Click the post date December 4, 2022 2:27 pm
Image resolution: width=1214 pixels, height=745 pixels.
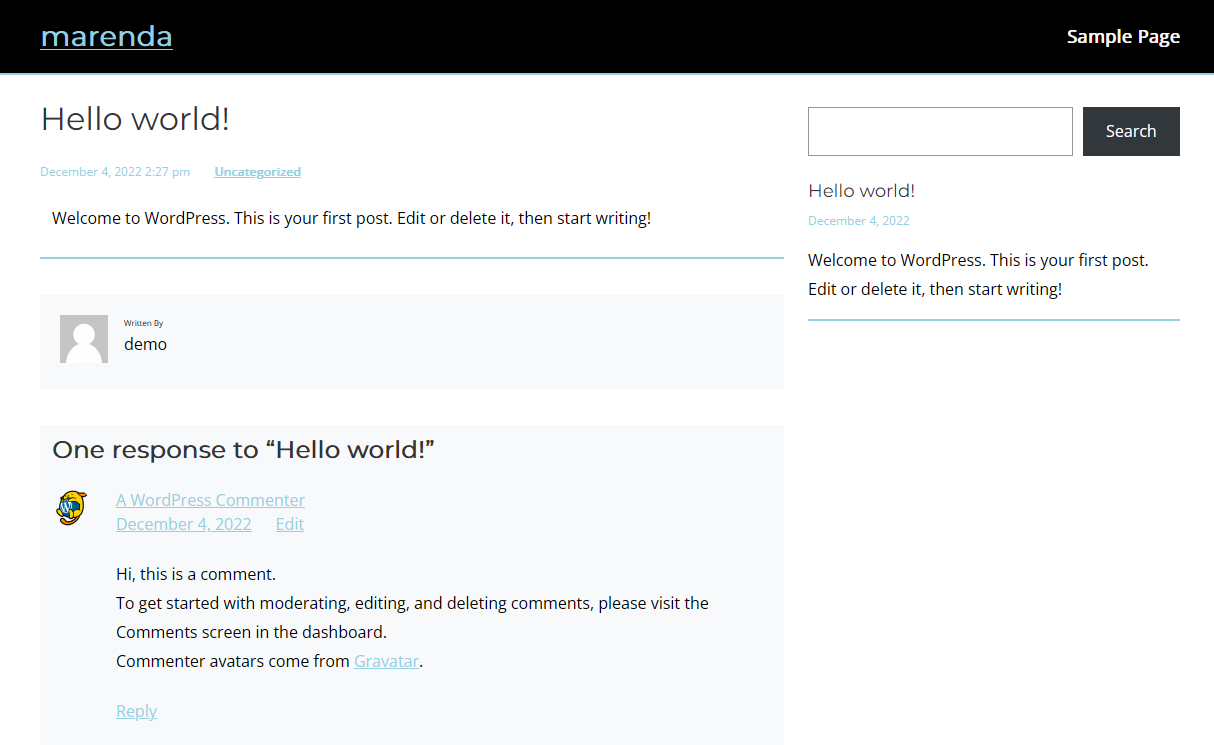(115, 172)
